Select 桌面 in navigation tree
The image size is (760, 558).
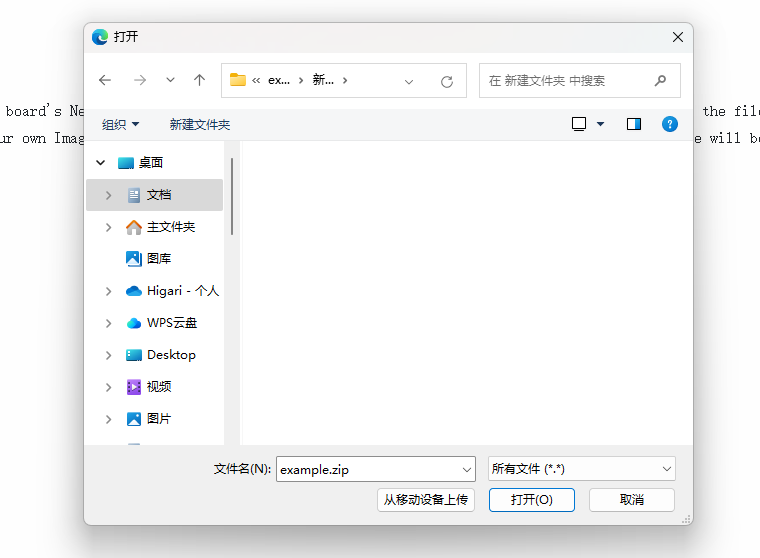click(151, 163)
